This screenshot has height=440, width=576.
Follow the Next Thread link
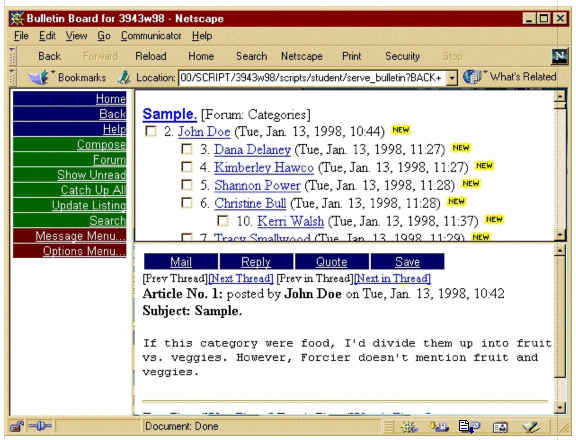(241, 278)
